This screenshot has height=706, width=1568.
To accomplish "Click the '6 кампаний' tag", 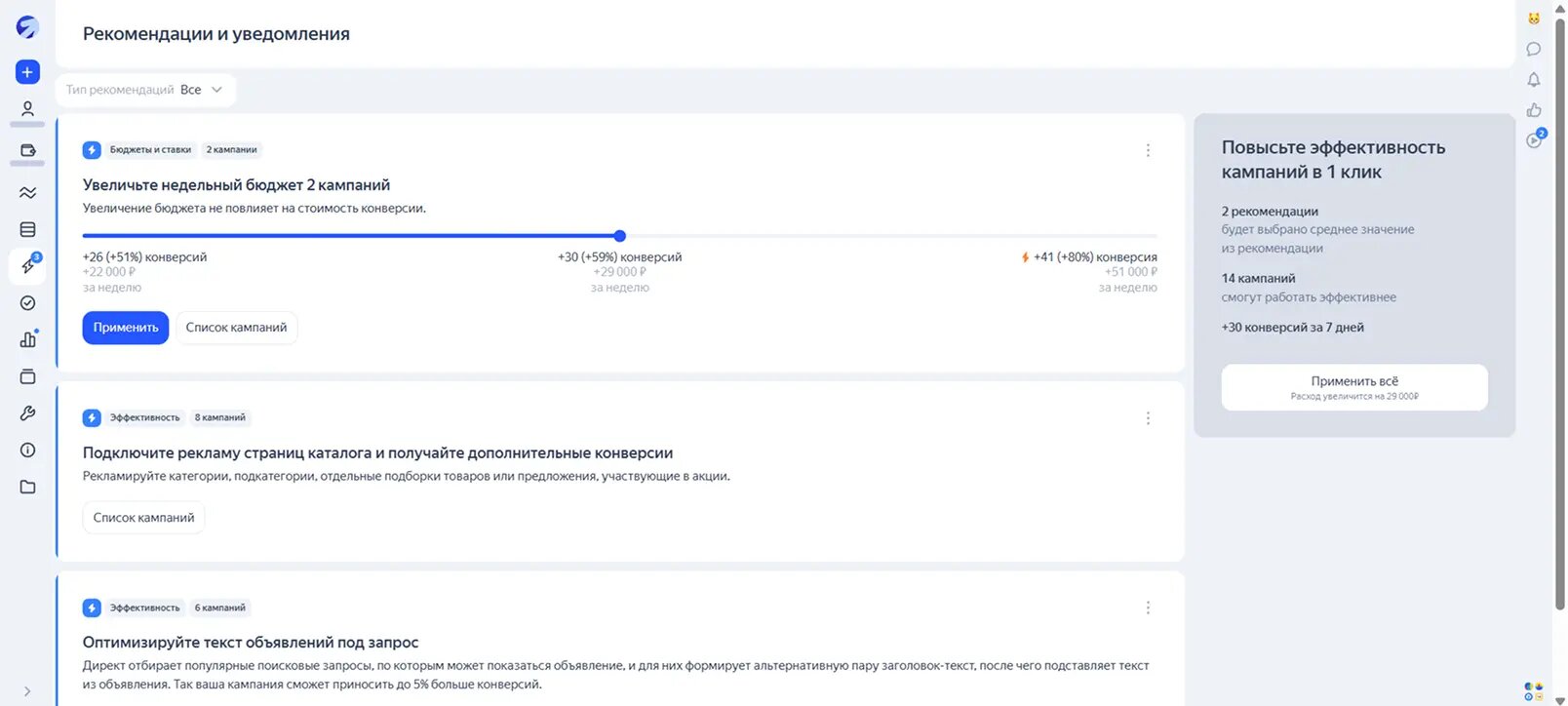I will click(220, 608).
